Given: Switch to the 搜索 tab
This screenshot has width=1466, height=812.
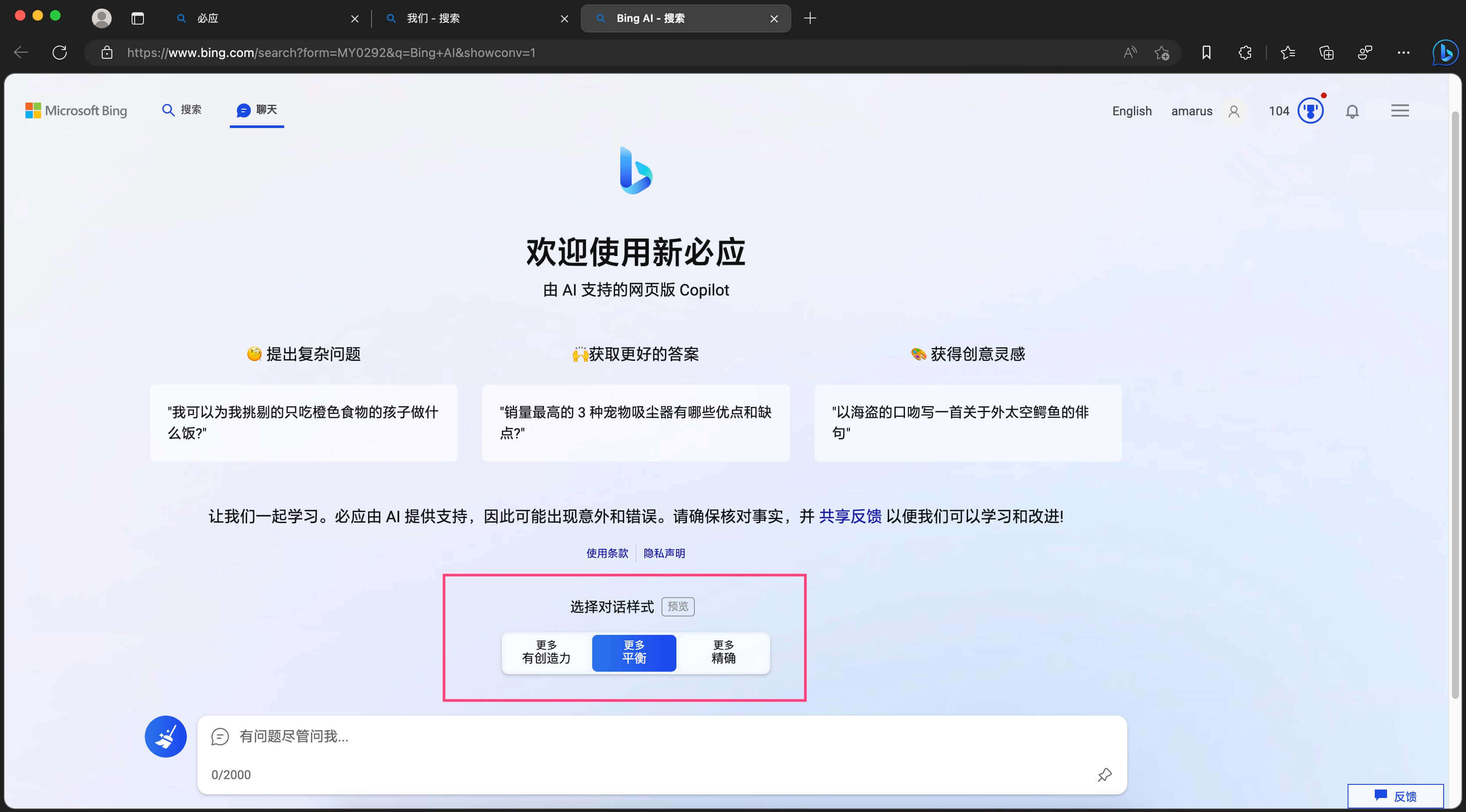Looking at the screenshot, I should coord(182,110).
